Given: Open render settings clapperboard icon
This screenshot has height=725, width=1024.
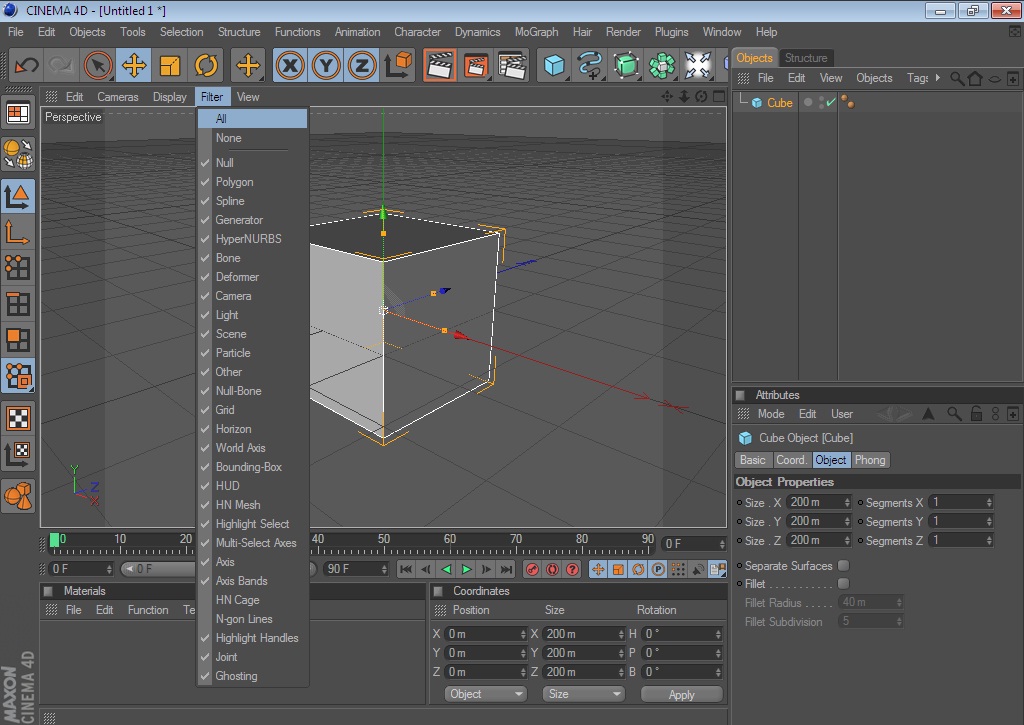Looking at the screenshot, I should [x=513, y=65].
